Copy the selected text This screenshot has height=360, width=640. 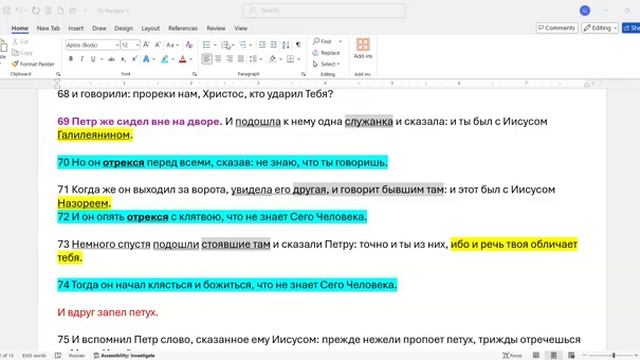click(x=22, y=53)
